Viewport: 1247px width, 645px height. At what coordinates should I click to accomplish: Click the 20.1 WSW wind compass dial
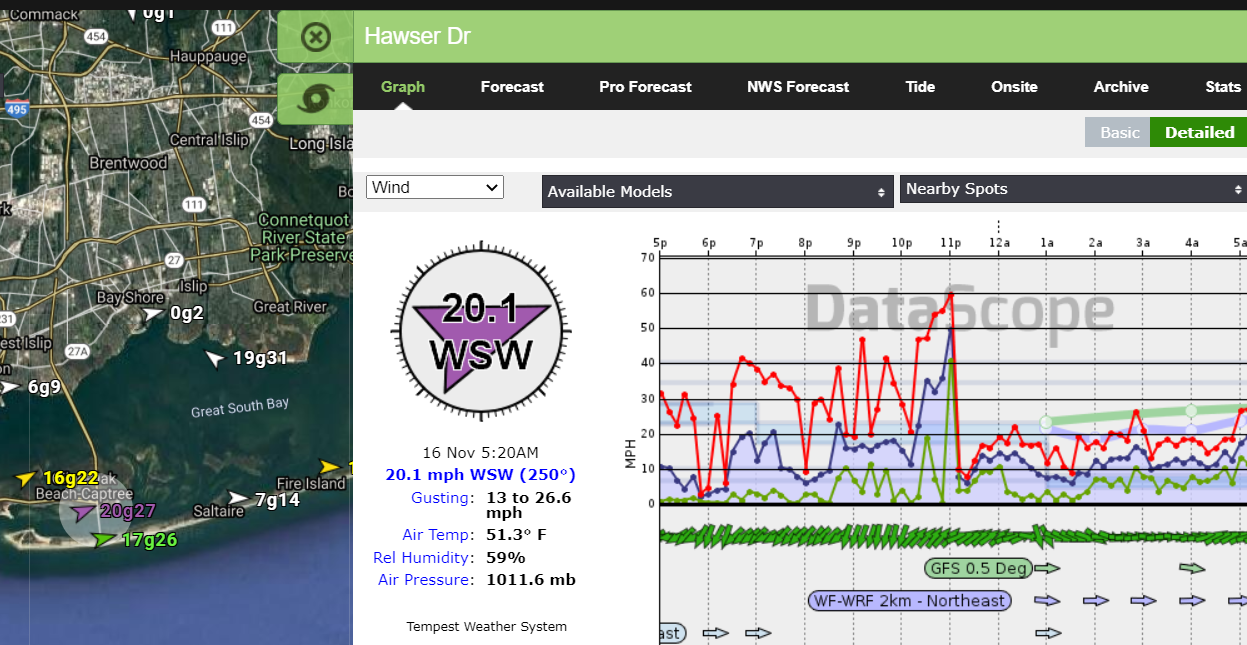pyautogui.click(x=483, y=329)
